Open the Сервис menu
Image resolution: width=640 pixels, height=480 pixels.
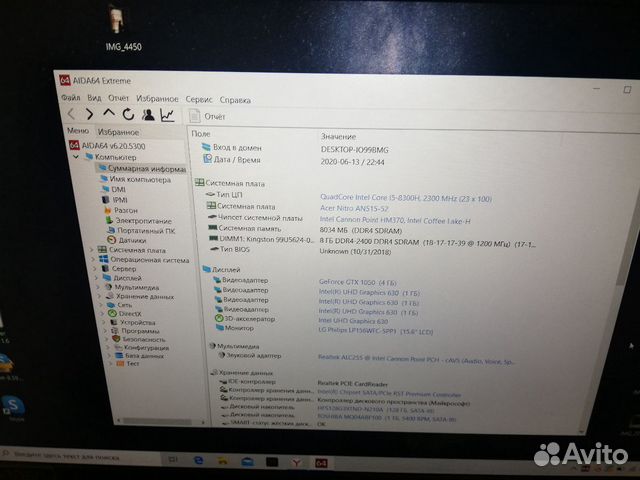198,100
